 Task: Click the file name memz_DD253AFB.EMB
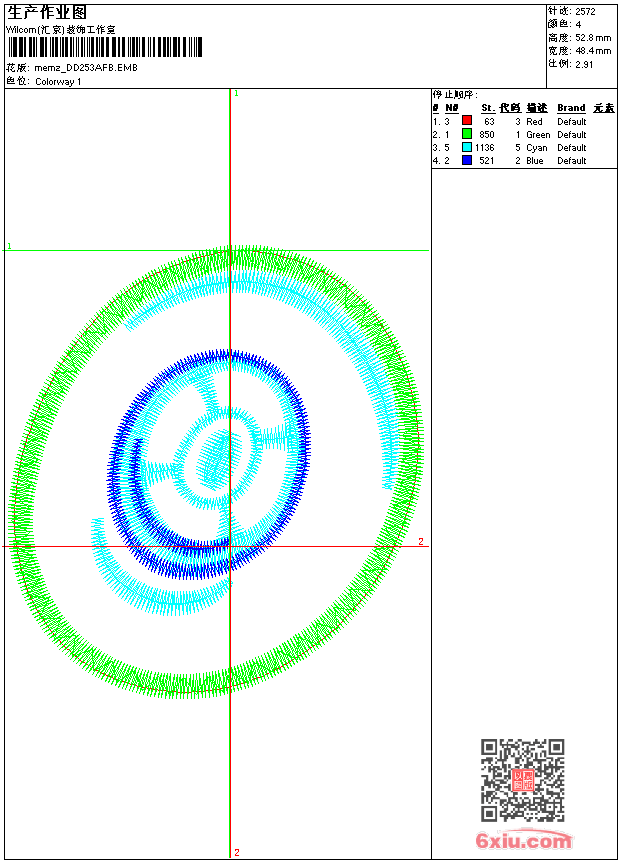(x=86, y=68)
